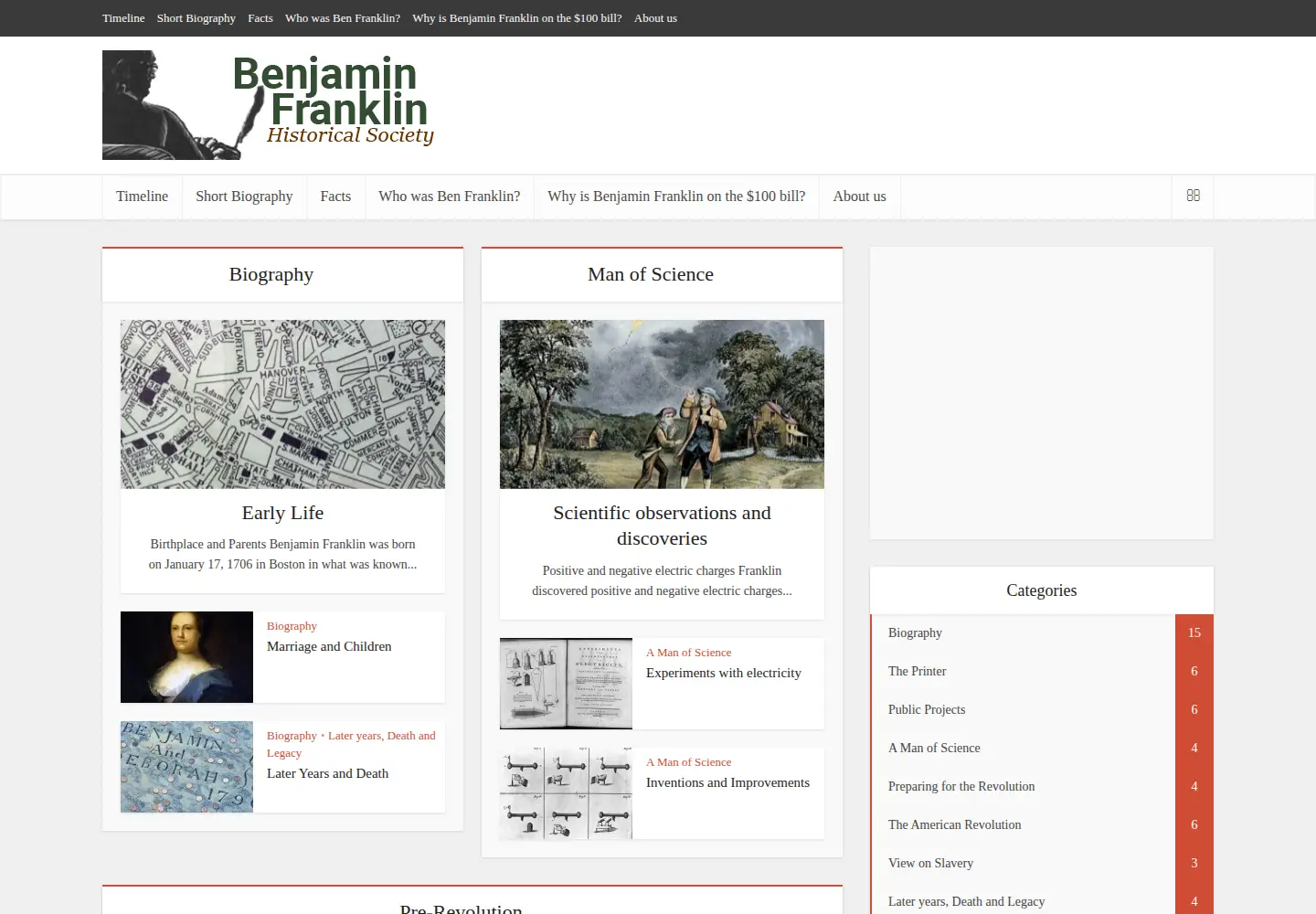Click the $100 bill link in the top bar
Viewport: 1316px width, 914px height.
517,18
